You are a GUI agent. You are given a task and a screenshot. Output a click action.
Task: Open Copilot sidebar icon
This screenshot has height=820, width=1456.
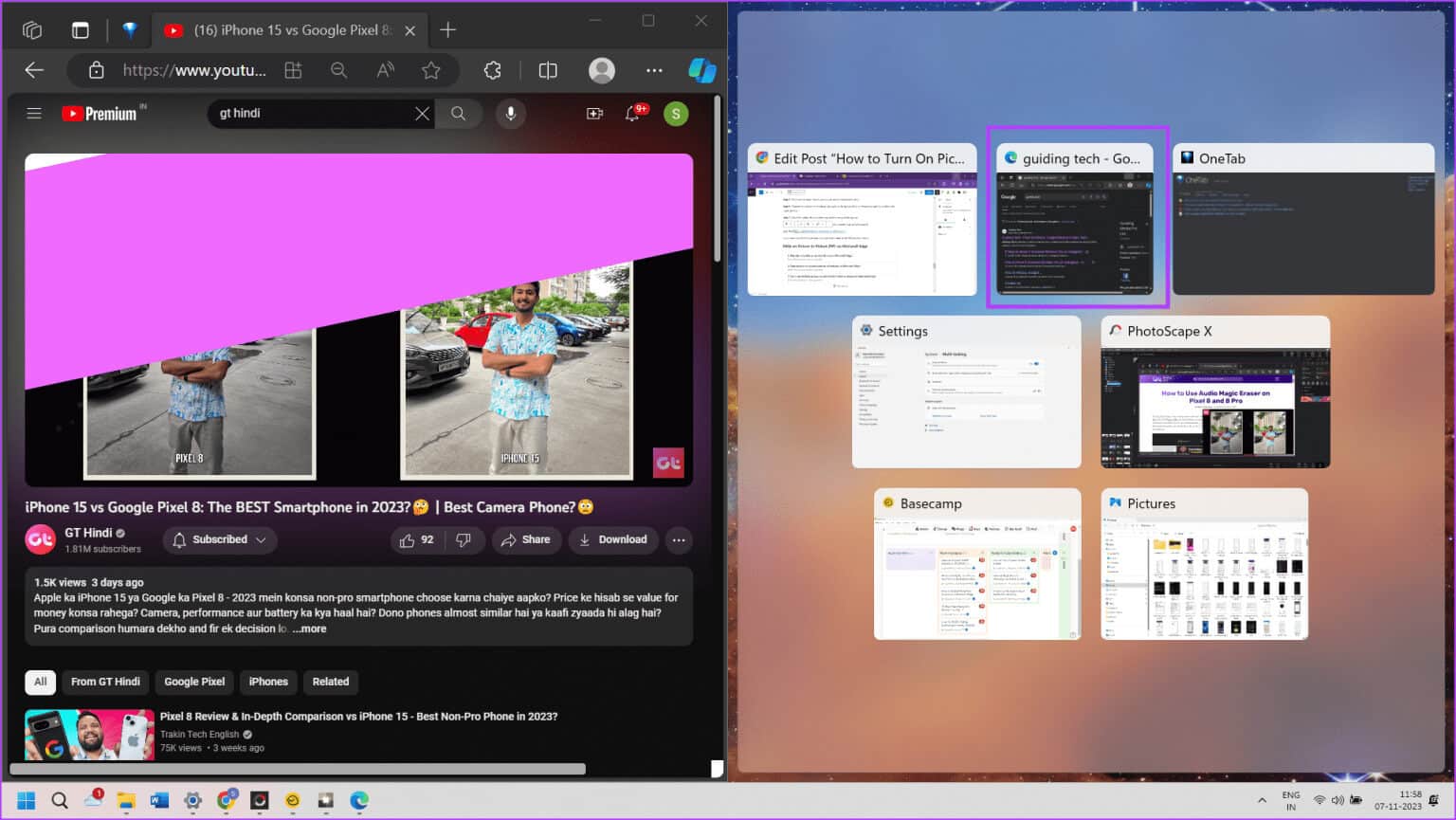pyautogui.click(x=701, y=70)
